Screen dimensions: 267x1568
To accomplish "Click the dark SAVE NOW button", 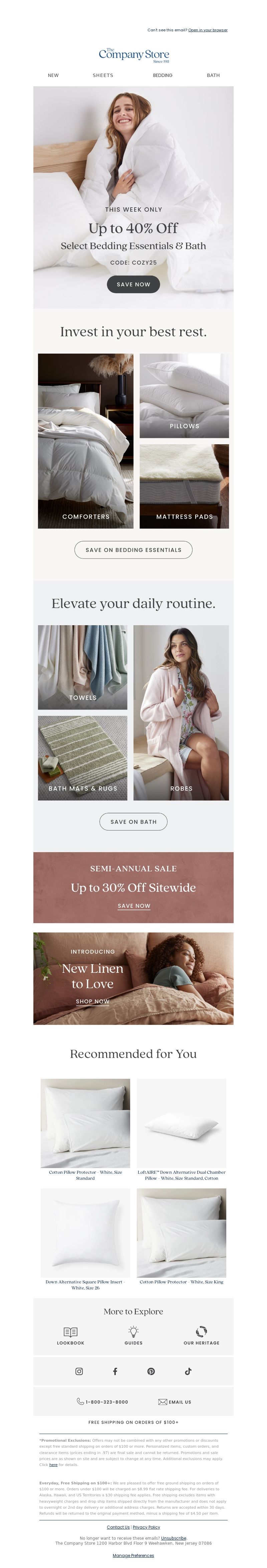I will (133, 284).
